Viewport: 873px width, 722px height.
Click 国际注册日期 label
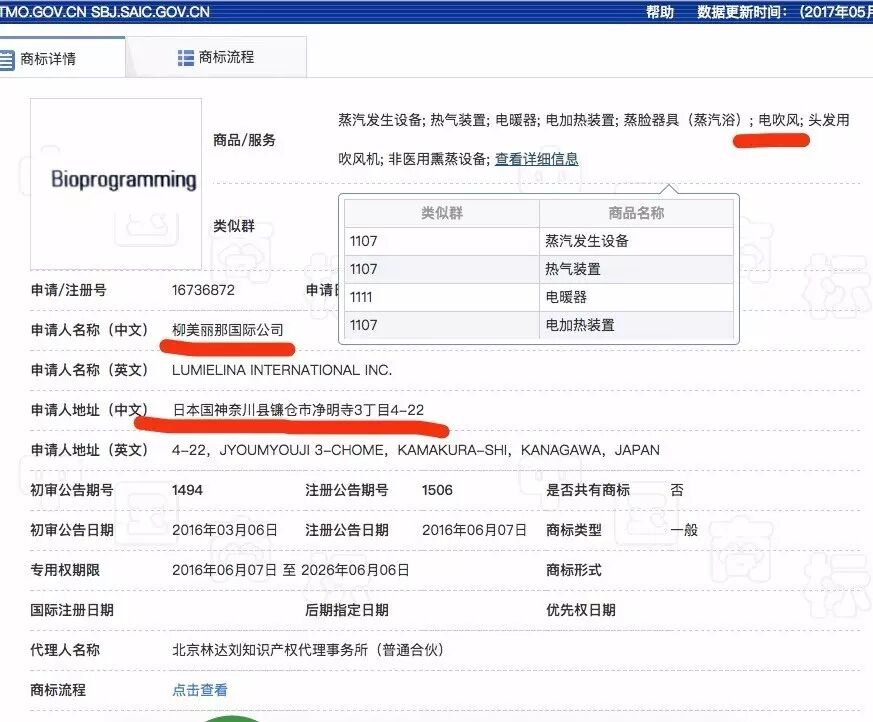pyautogui.click(x=72, y=610)
